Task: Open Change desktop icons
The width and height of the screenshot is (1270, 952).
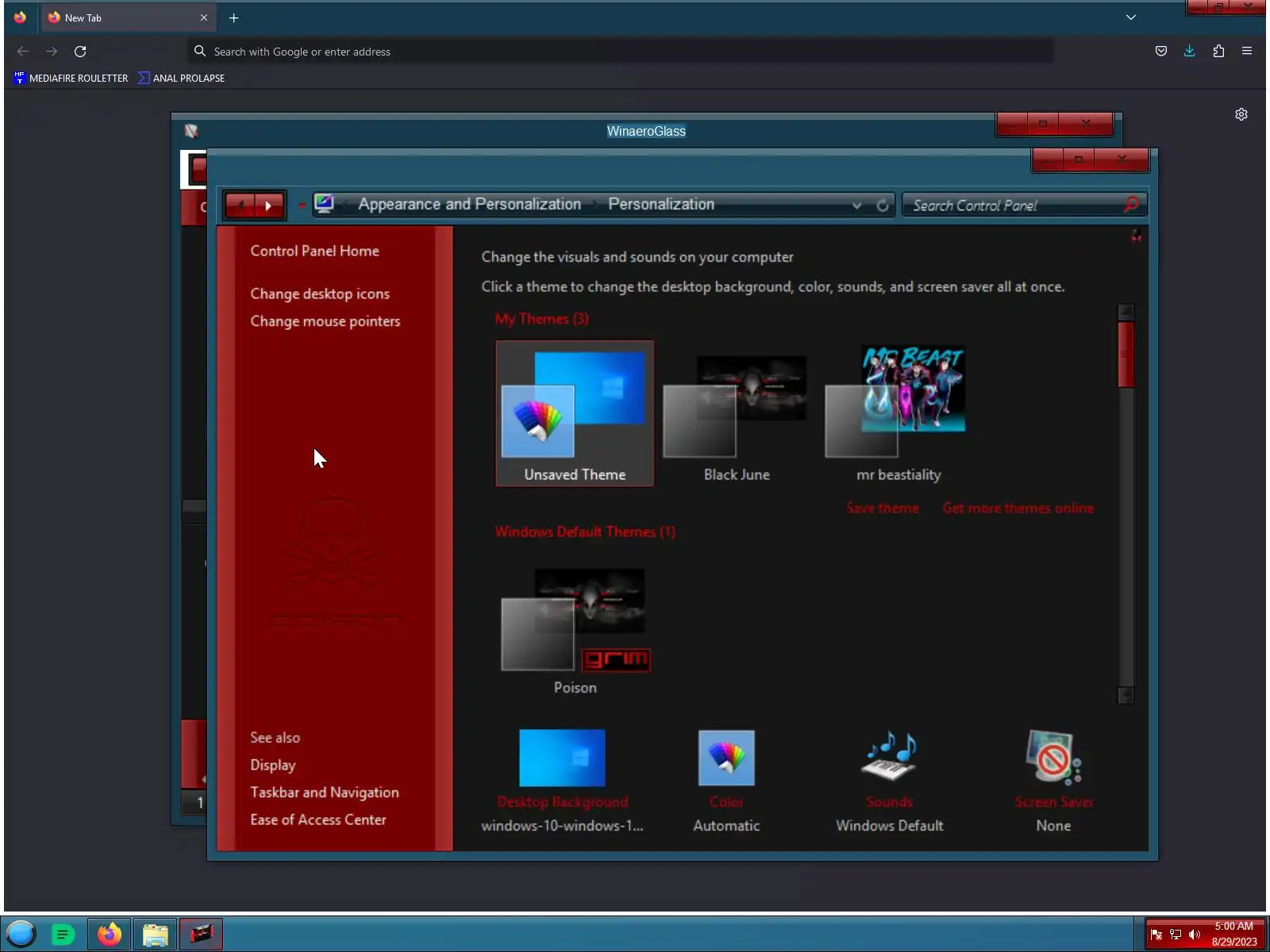Action: (320, 294)
